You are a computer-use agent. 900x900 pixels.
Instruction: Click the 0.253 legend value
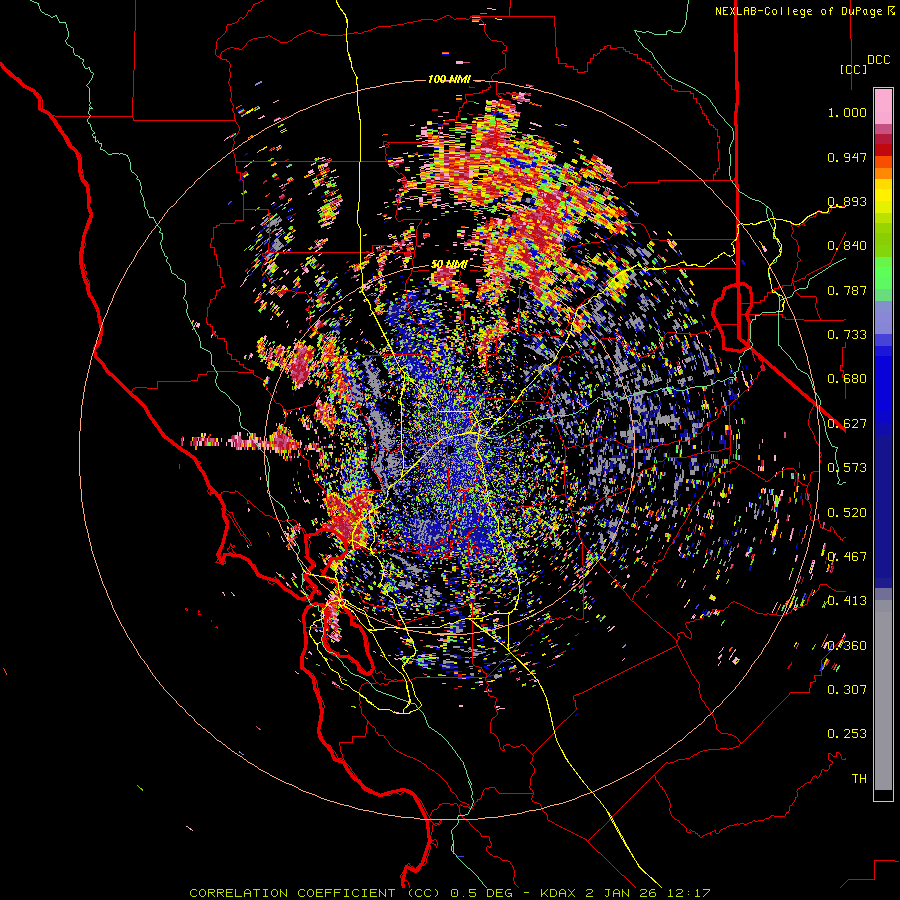pyautogui.click(x=847, y=734)
